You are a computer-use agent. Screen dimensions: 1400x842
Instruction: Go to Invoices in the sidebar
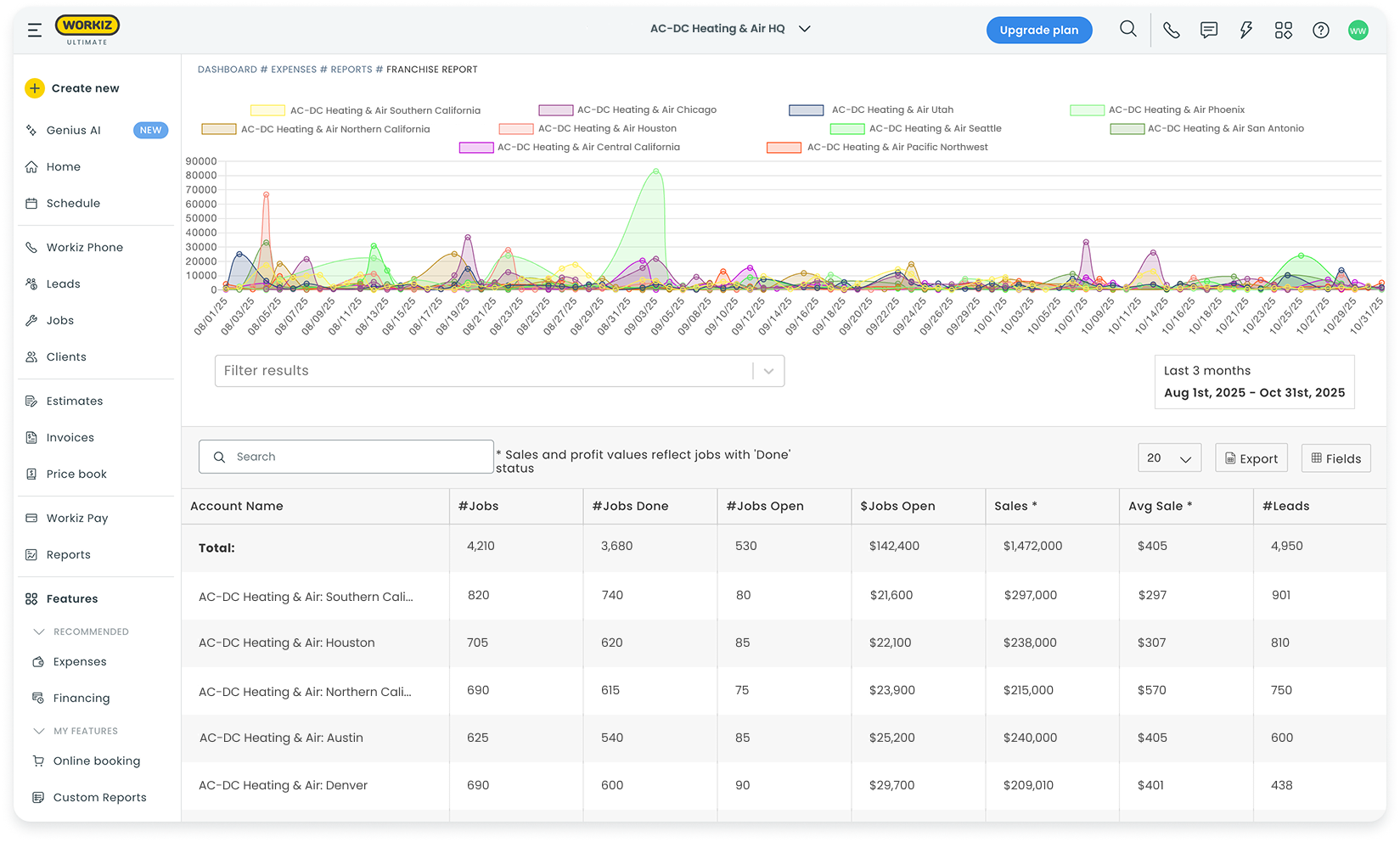pyautogui.click(x=70, y=438)
